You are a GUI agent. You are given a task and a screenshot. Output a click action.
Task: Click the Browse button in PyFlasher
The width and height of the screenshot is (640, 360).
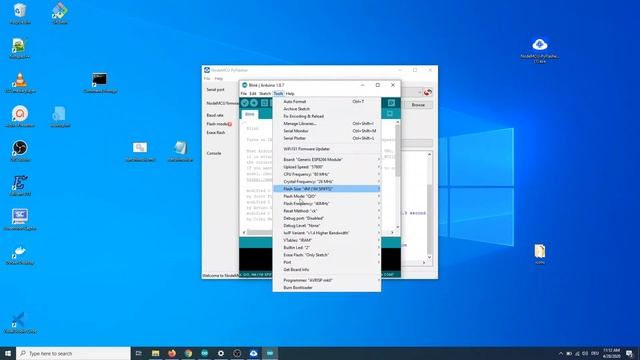tap(418, 105)
